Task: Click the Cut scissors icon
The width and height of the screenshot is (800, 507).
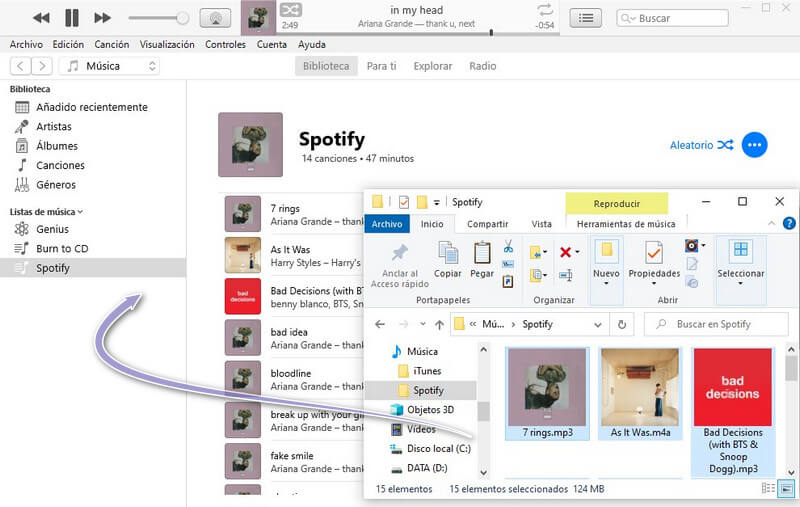Action: click(x=508, y=247)
